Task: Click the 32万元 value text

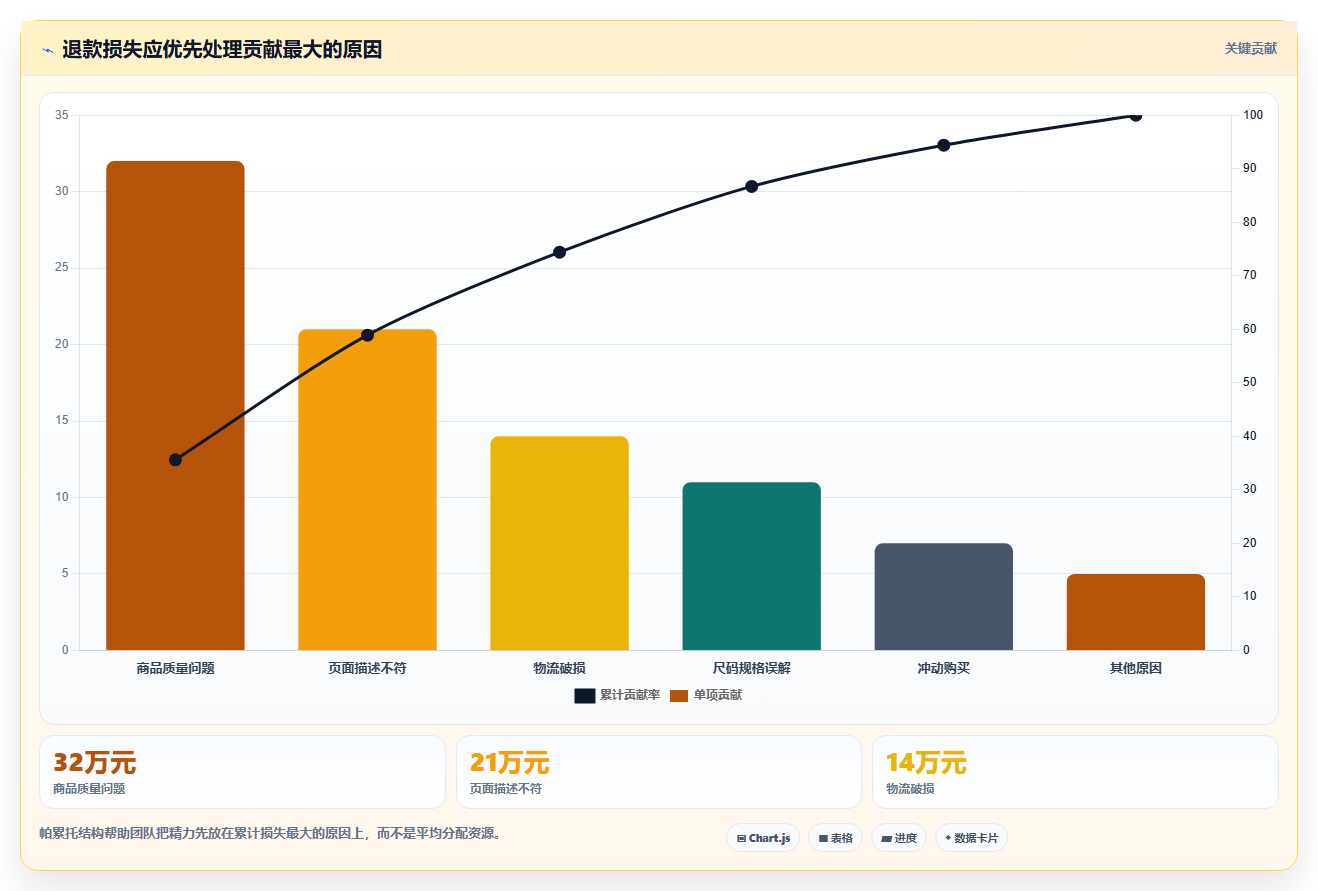Action: pos(94,762)
